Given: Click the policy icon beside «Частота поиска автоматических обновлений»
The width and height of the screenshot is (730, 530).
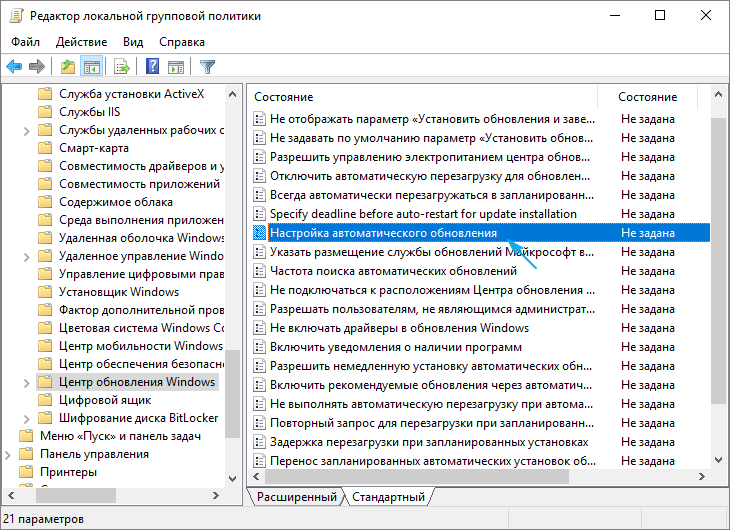Looking at the screenshot, I should [x=260, y=271].
